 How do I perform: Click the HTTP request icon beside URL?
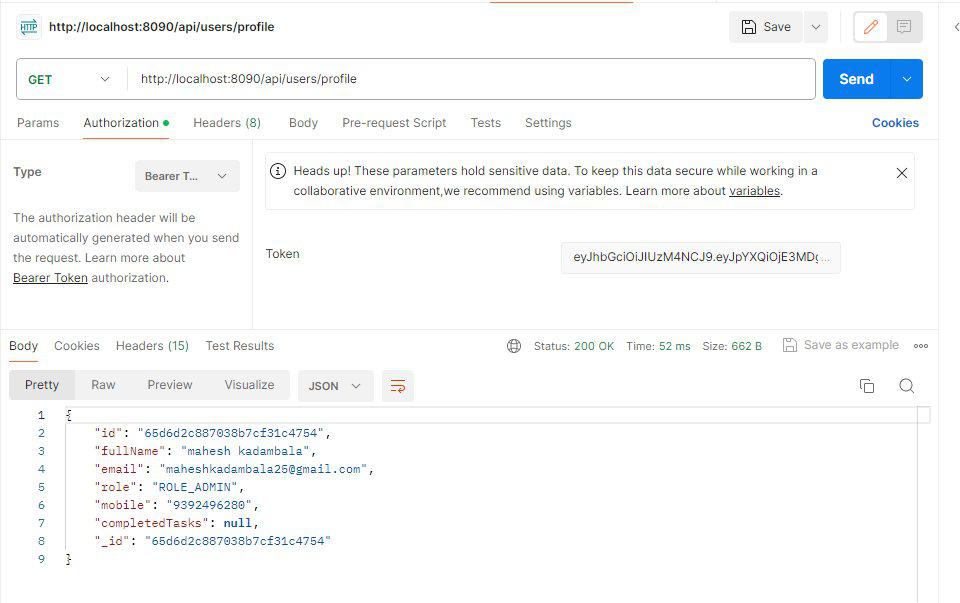click(27, 27)
